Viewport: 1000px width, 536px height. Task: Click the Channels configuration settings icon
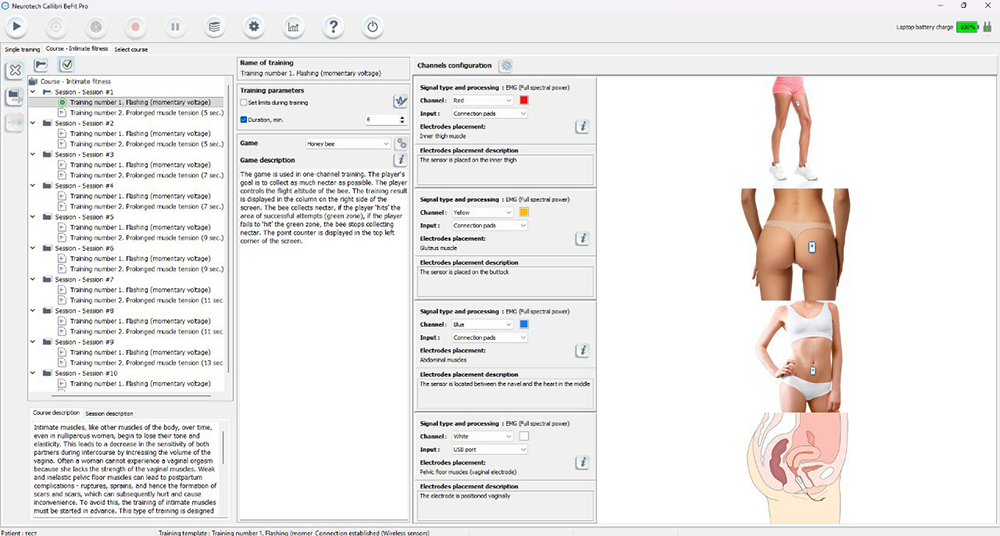click(x=506, y=66)
